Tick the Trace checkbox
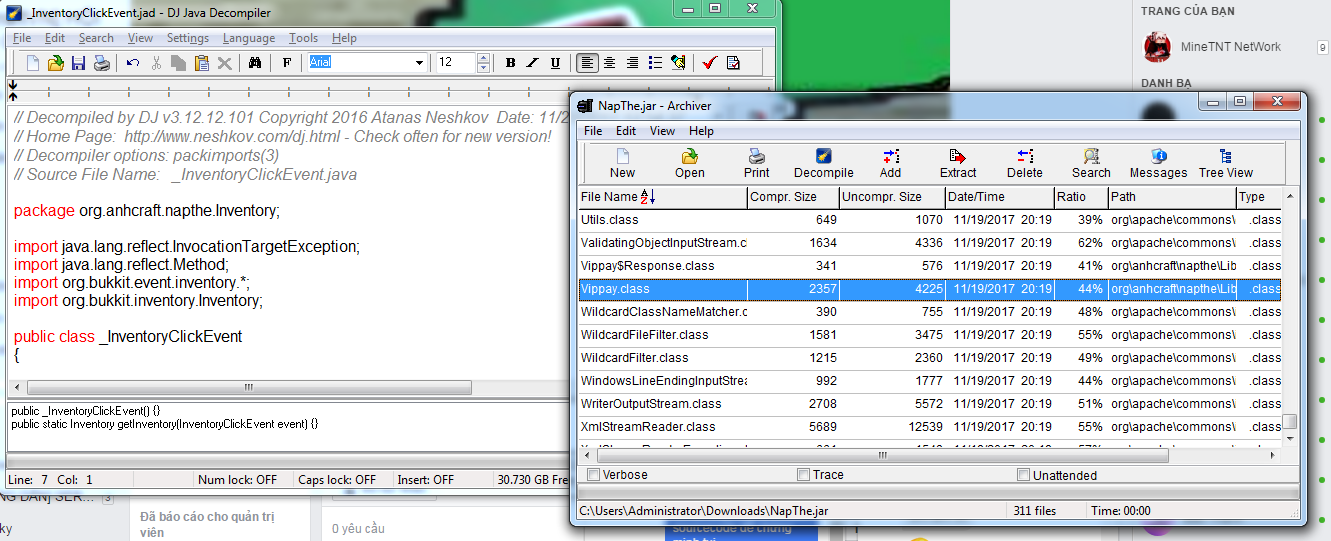Viewport: 1331px width, 541px height. (x=804, y=475)
